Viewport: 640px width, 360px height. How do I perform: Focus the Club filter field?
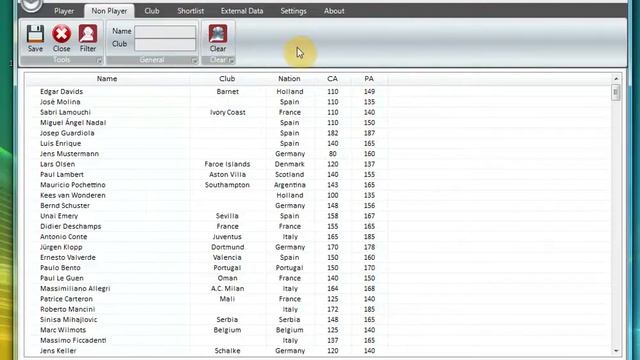[165, 44]
